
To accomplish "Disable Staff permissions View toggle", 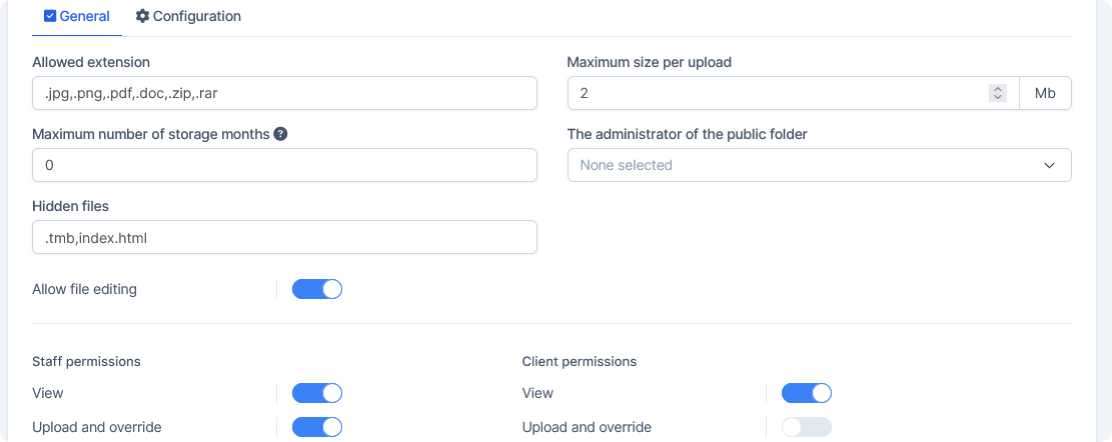I will tap(317, 393).
